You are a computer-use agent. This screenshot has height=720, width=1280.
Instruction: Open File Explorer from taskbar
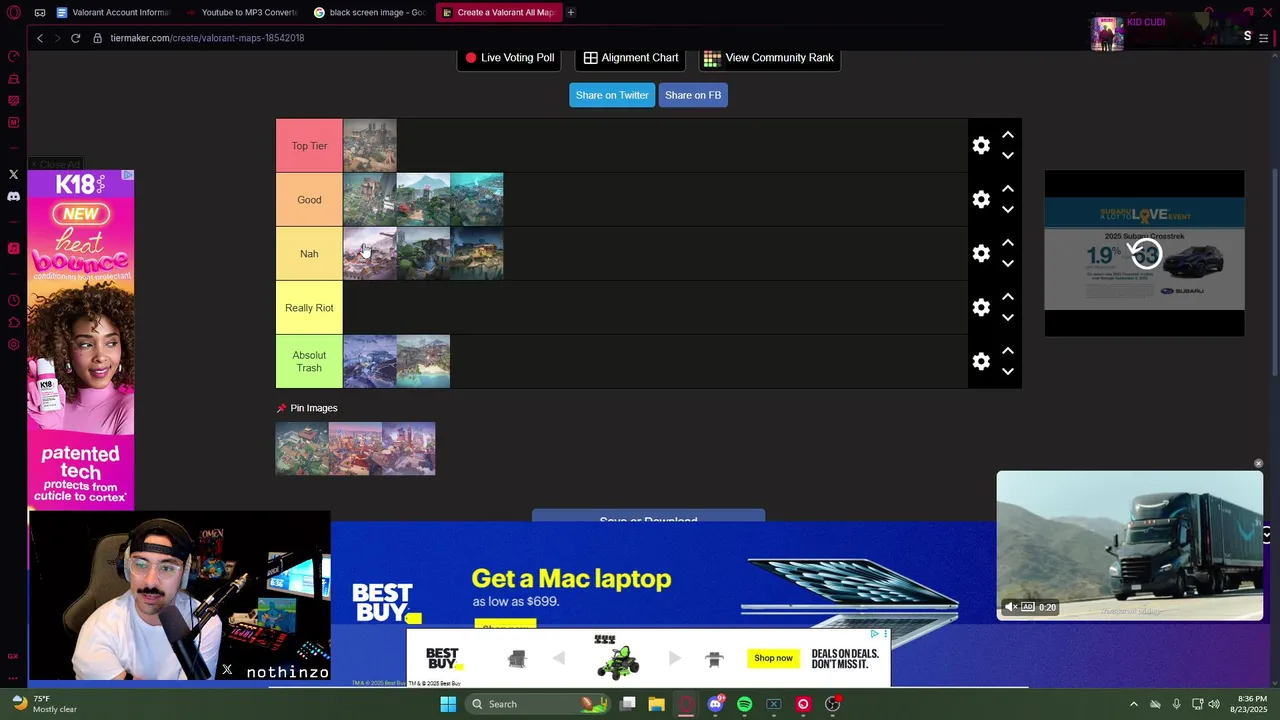pos(656,704)
